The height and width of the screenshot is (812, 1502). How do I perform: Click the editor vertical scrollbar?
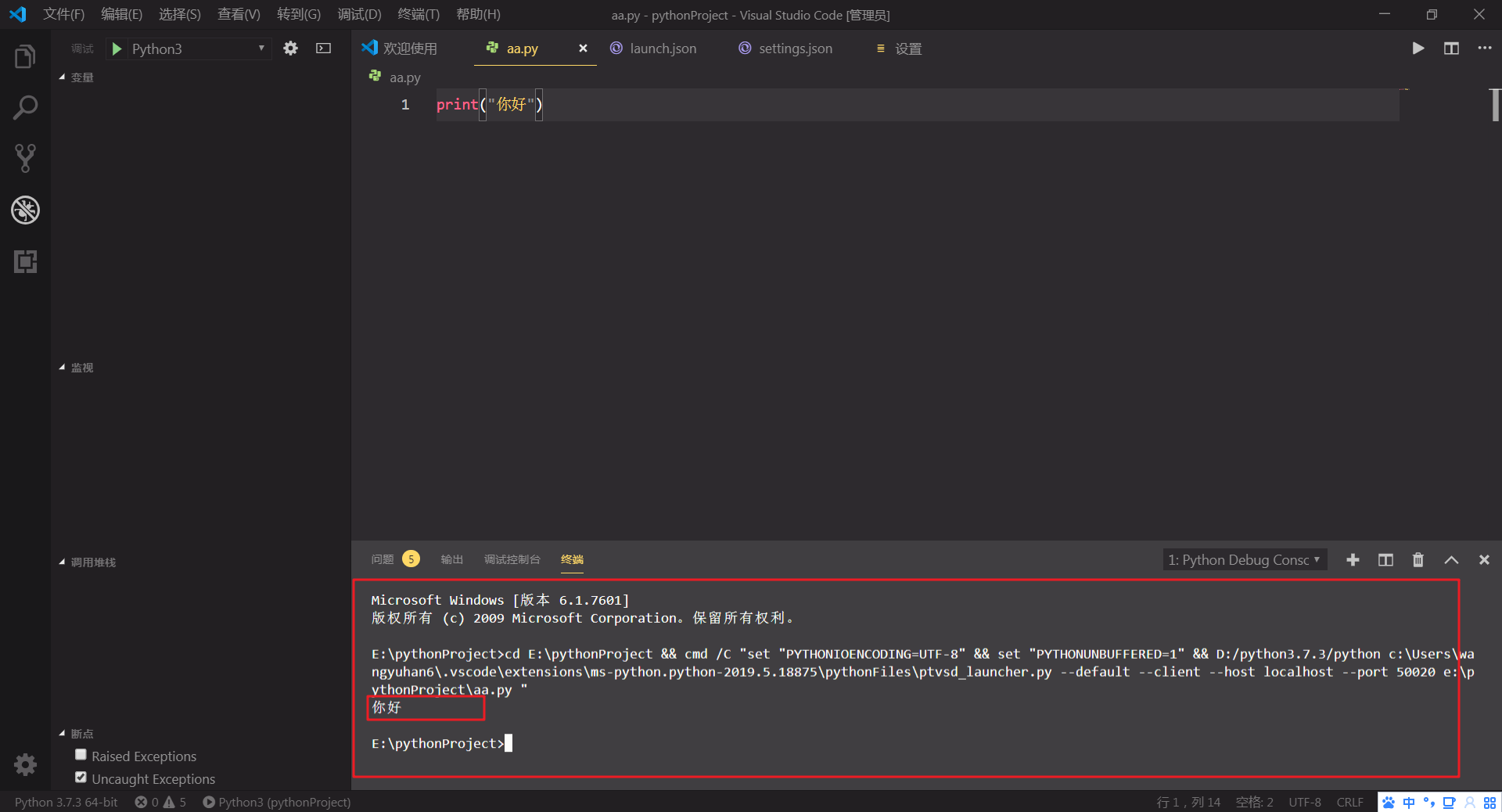pos(1495,105)
